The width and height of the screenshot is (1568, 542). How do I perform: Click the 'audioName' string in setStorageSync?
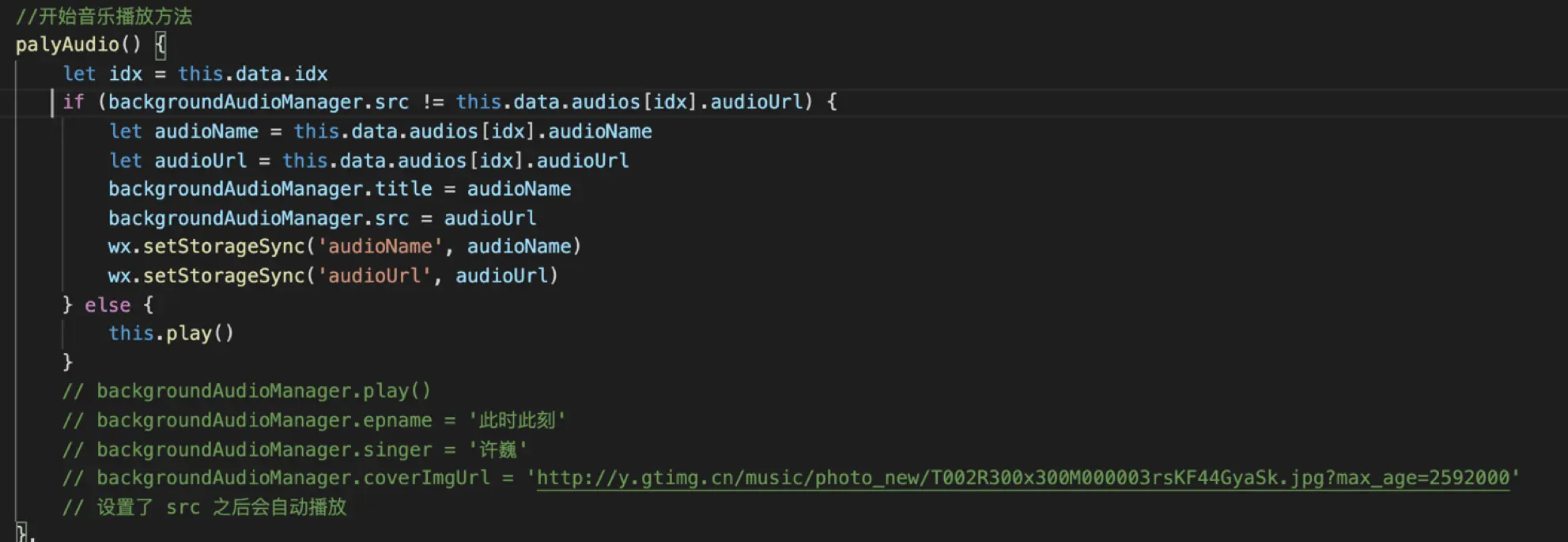click(x=380, y=247)
